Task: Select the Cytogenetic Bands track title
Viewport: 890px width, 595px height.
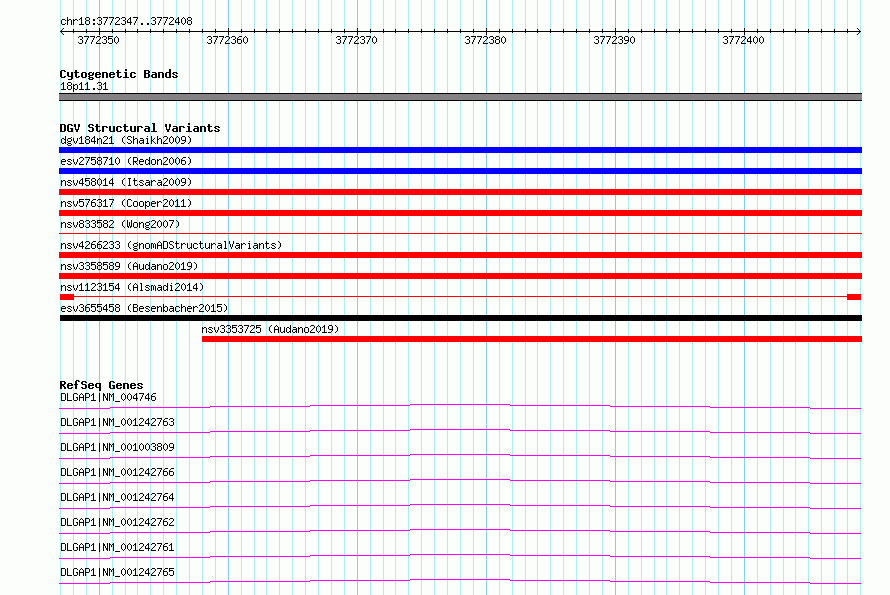Action: click(x=119, y=74)
